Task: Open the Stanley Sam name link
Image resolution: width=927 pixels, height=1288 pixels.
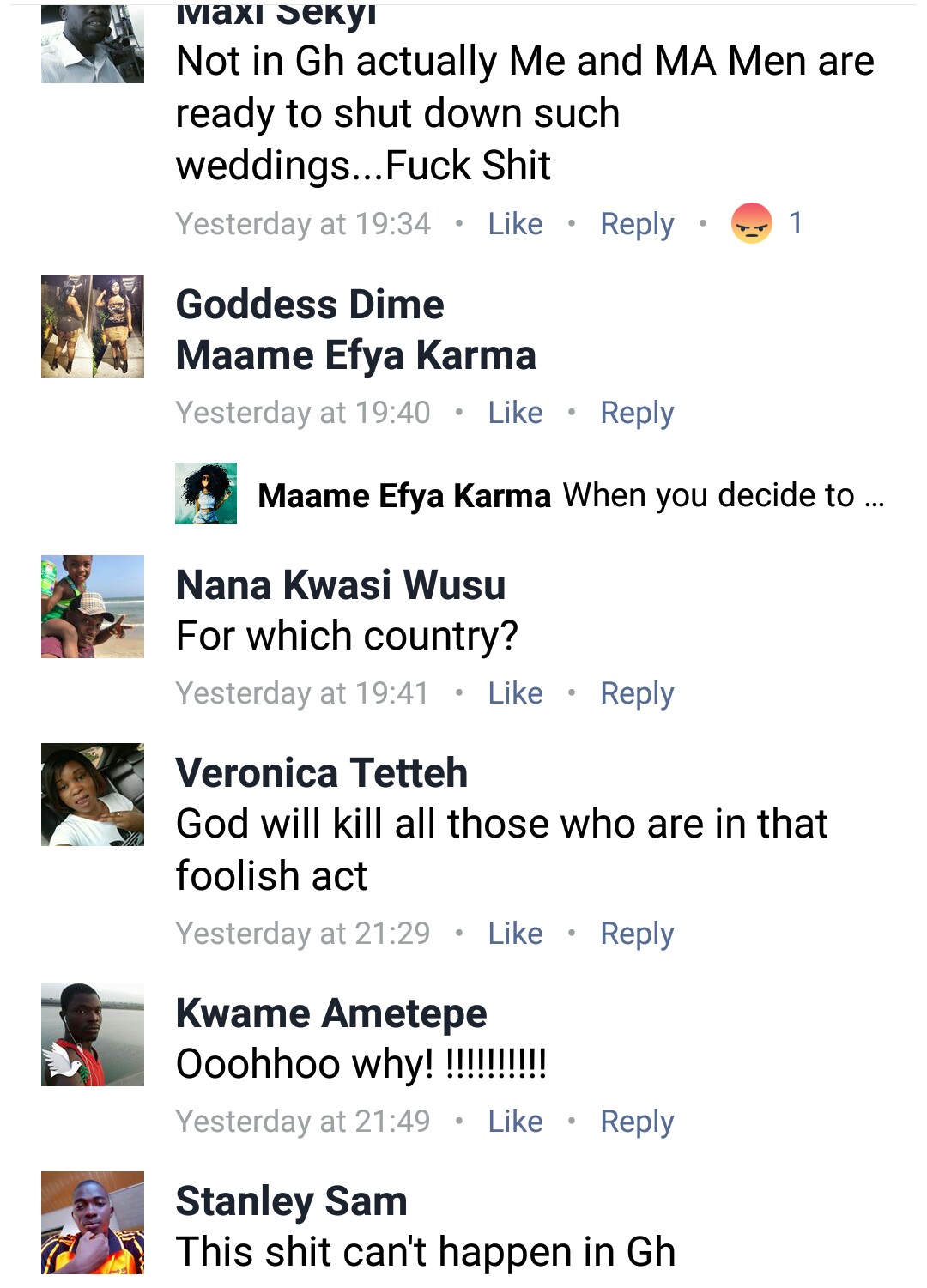Action: (x=291, y=1201)
